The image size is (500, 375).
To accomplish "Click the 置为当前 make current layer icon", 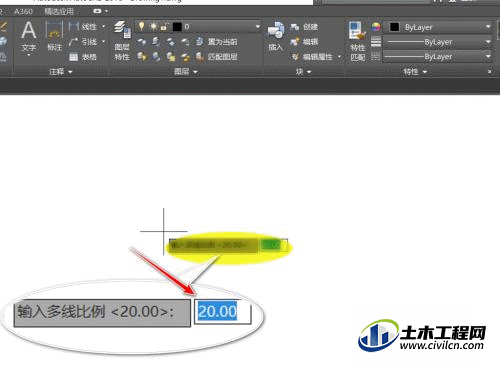I will point(199,42).
